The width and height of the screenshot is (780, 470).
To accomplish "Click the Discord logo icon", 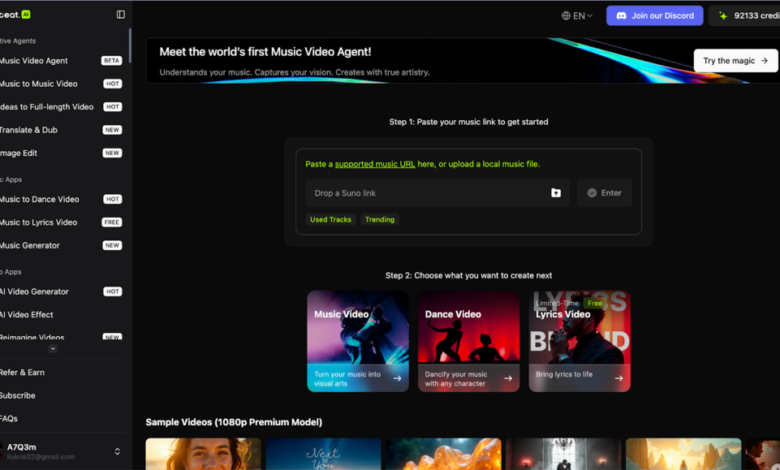I will click(x=621, y=15).
